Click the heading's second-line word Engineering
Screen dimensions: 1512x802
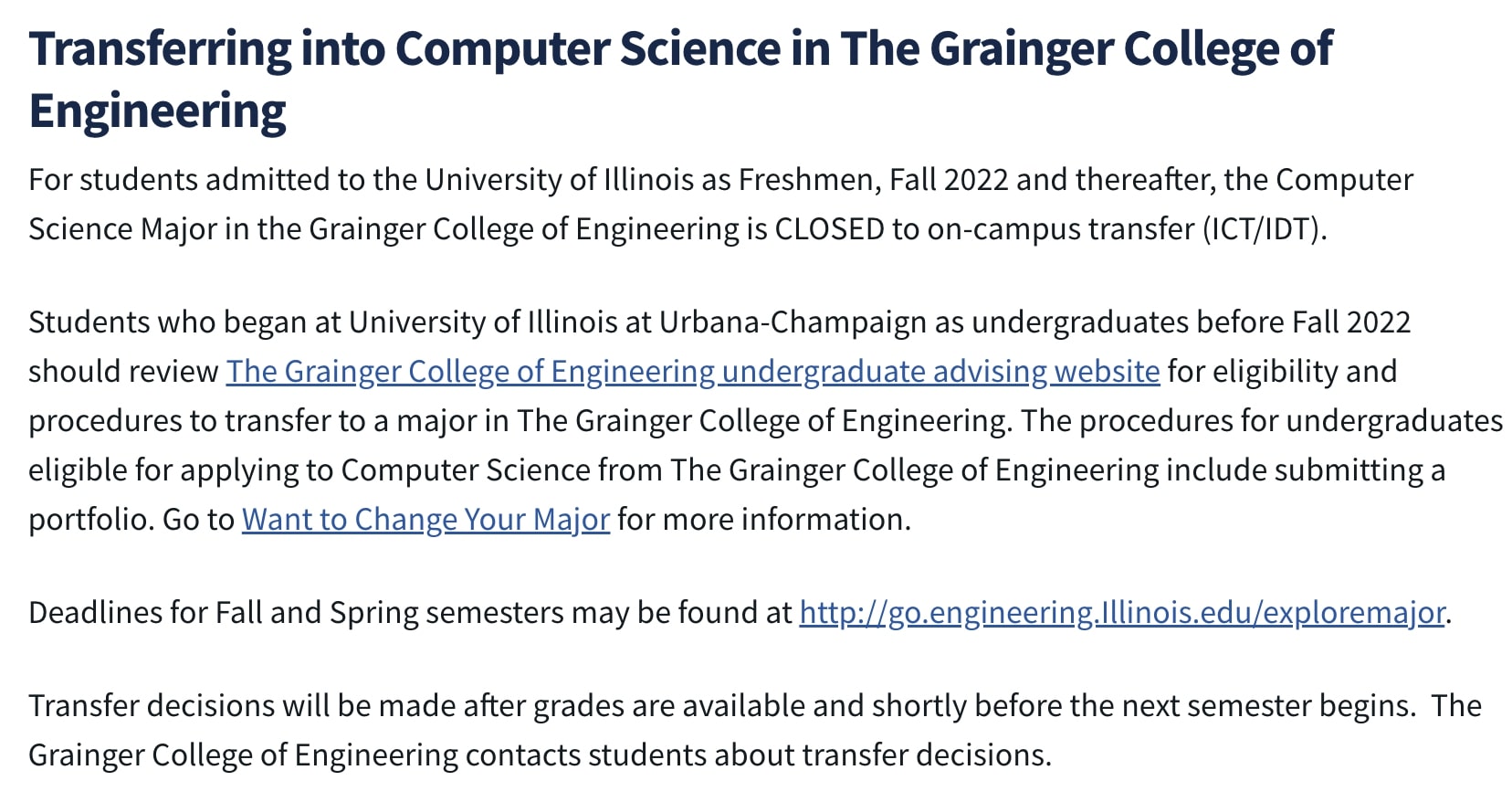(157, 111)
